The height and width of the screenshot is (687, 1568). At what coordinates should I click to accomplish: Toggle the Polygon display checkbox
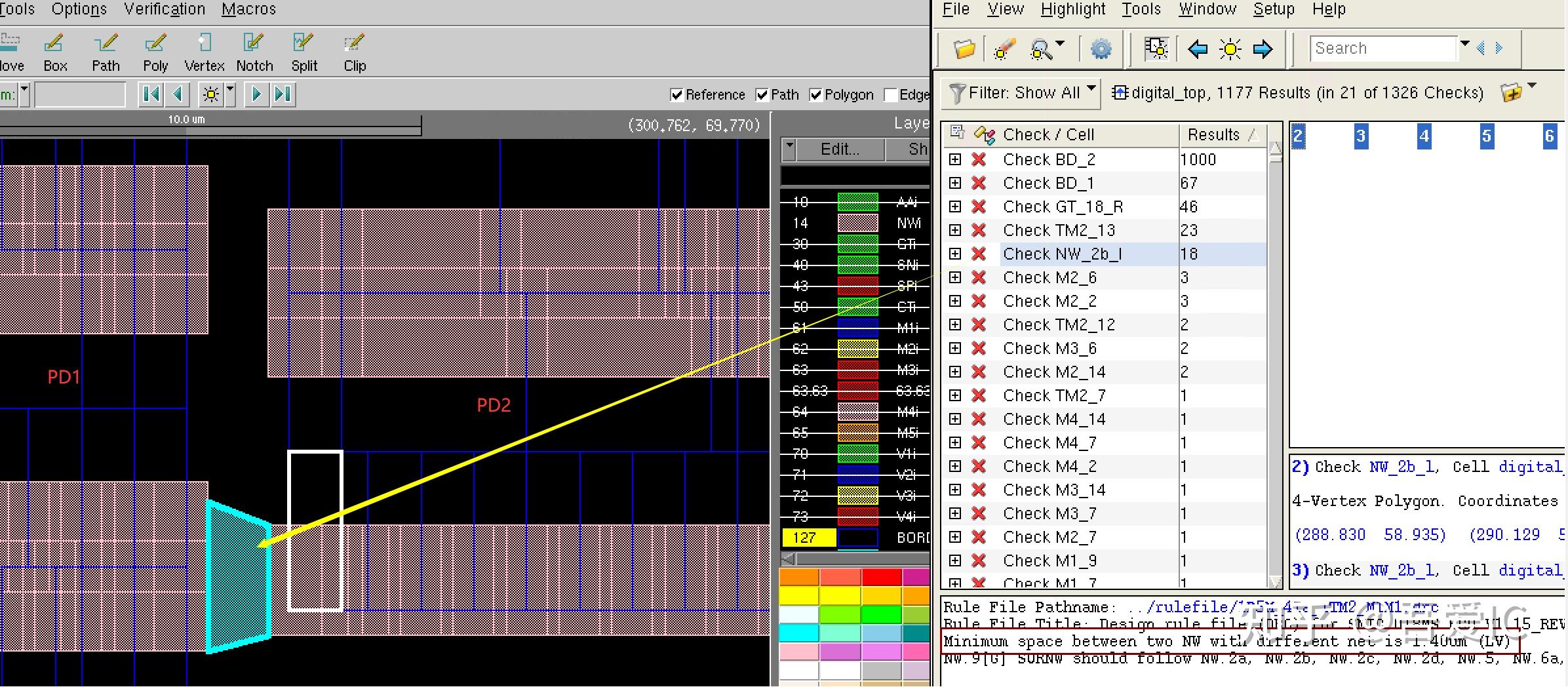[x=816, y=94]
